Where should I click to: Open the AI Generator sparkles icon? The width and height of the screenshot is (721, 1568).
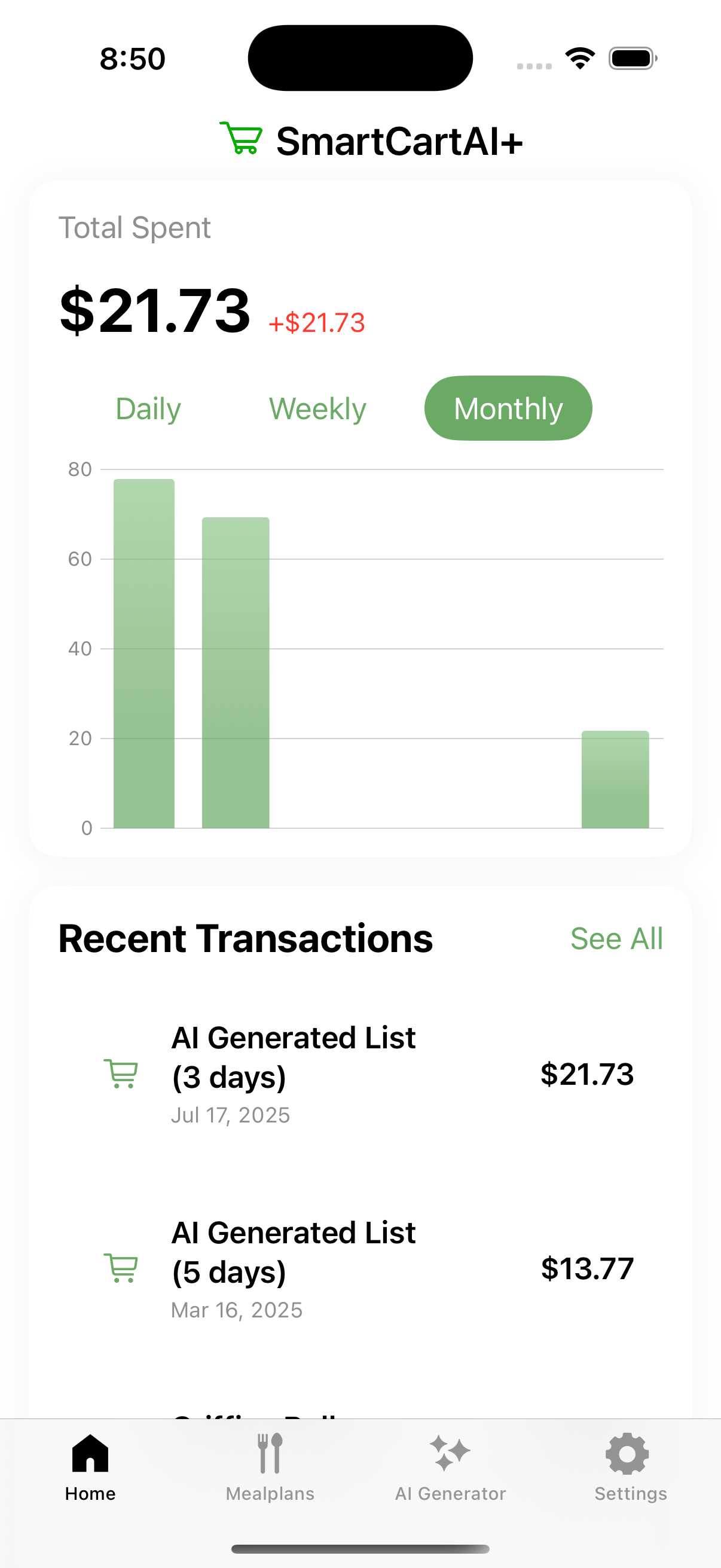[450, 1454]
